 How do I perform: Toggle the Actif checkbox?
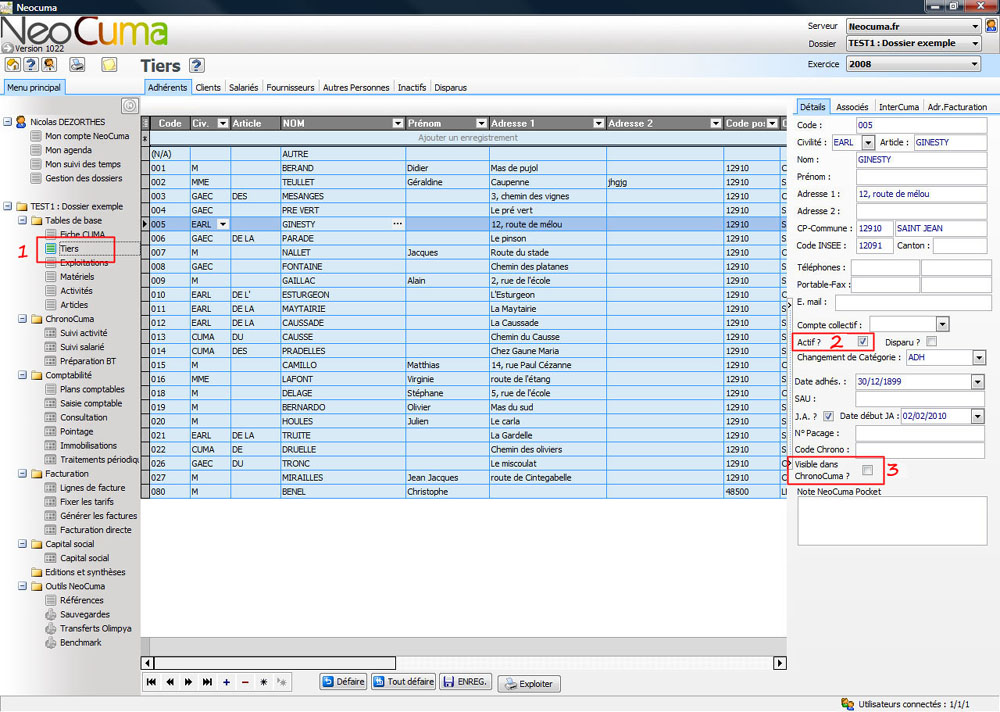pos(863,341)
